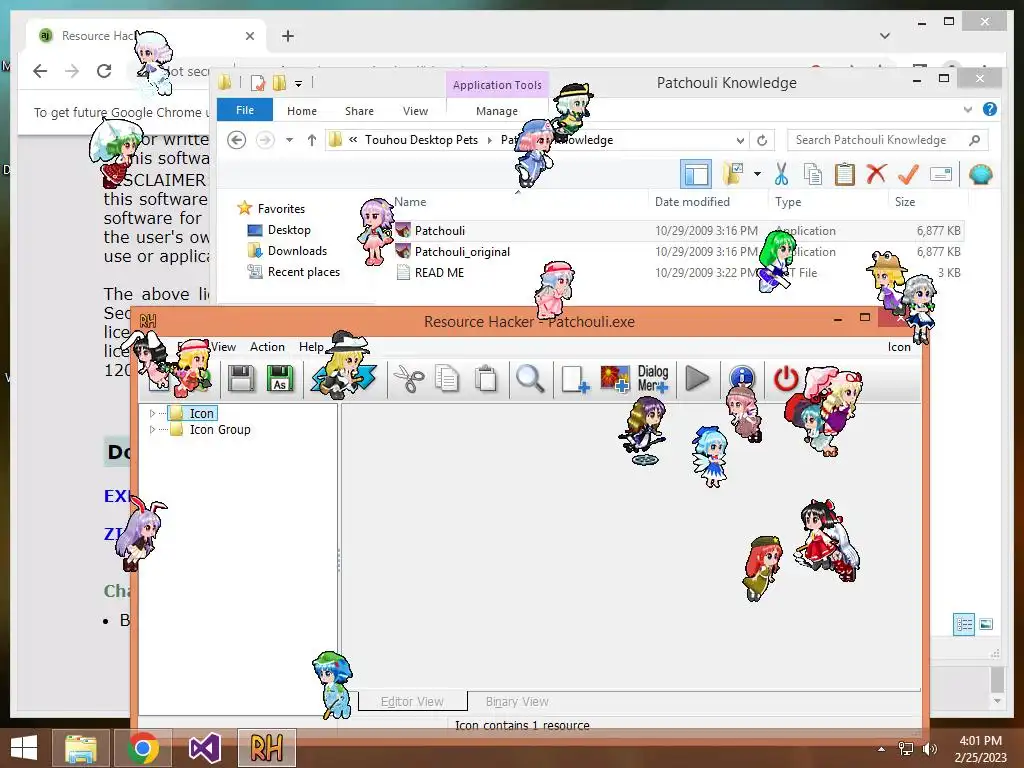Image resolution: width=1024 pixels, height=768 pixels.
Task: Open the Windows Start button
Action: (x=24, y=748)
